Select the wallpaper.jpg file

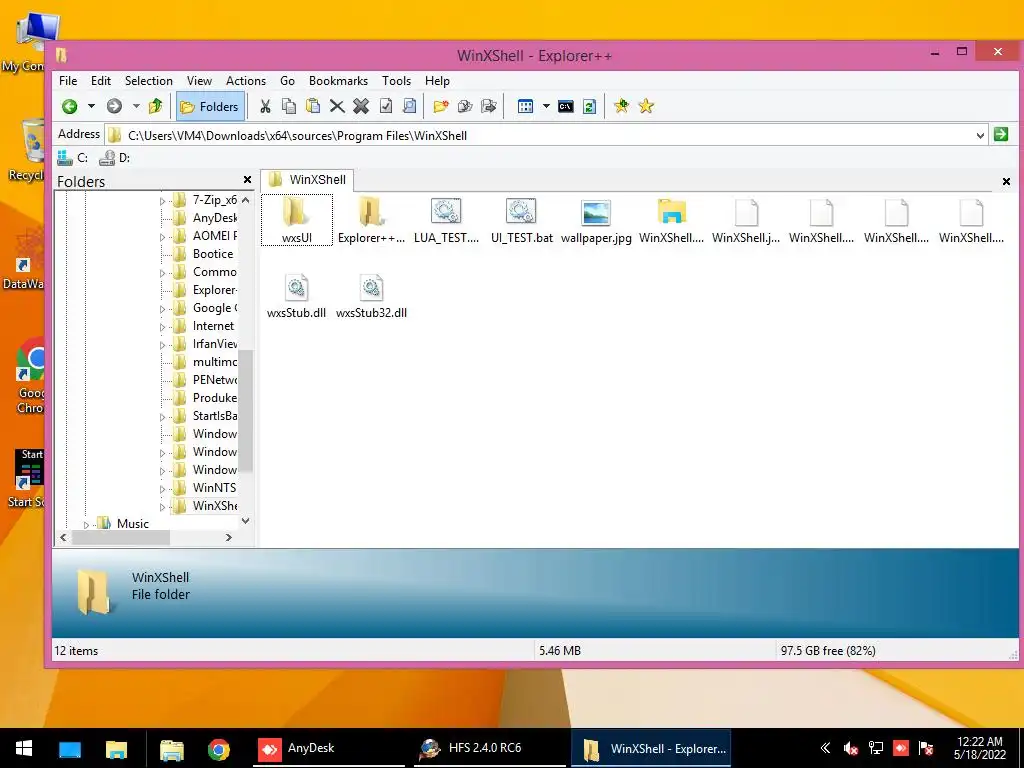596,221
